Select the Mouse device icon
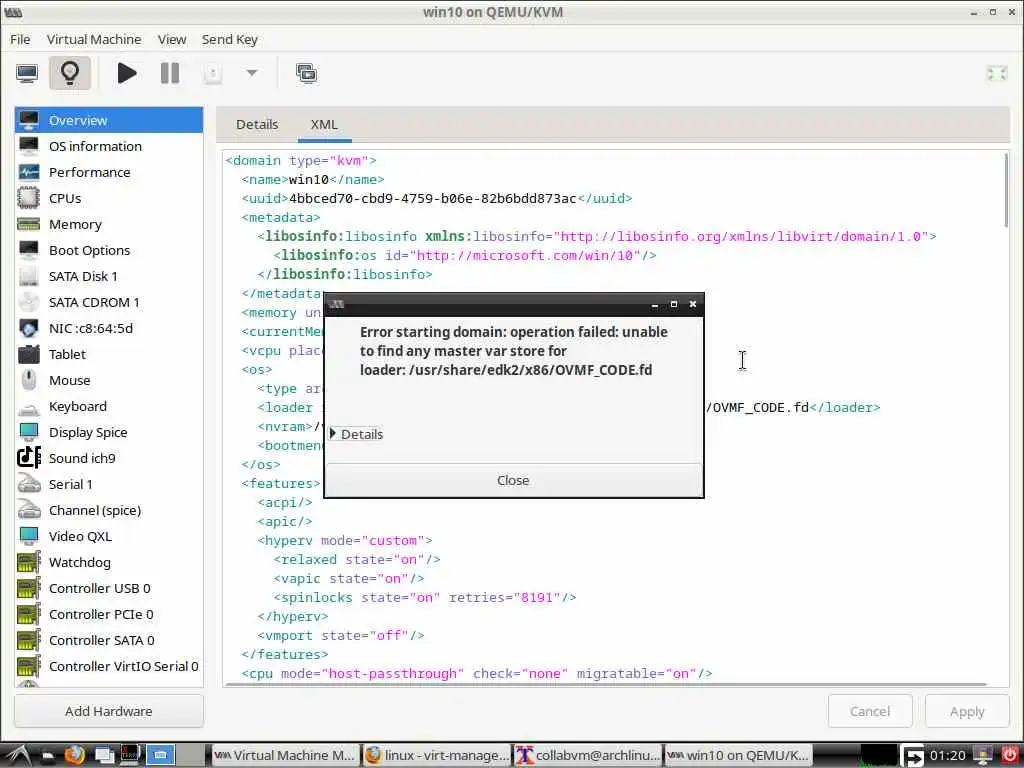This screenshot has height=768, width=1024. click(28, 380)
